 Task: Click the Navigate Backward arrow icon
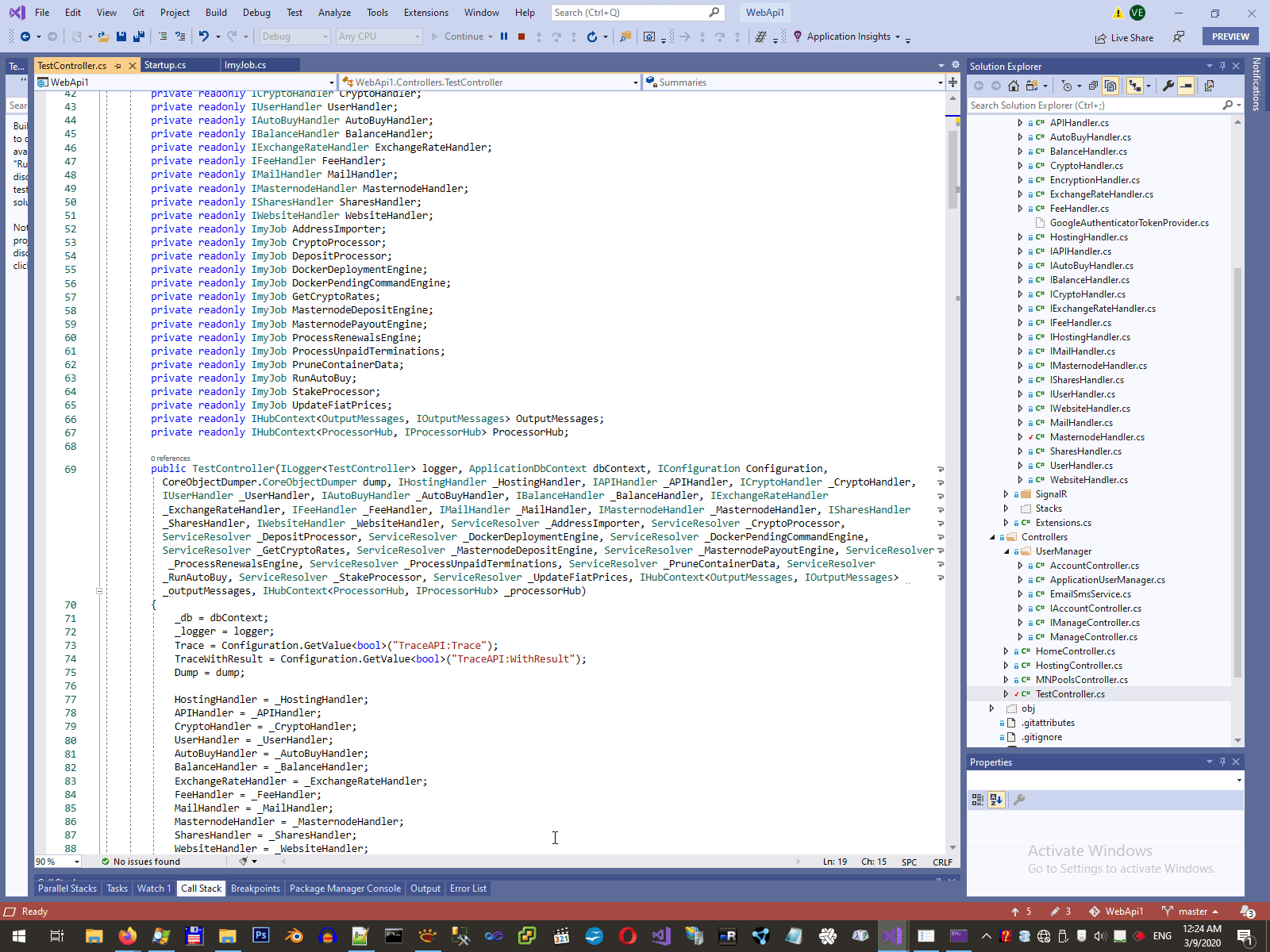coord(25,36)
